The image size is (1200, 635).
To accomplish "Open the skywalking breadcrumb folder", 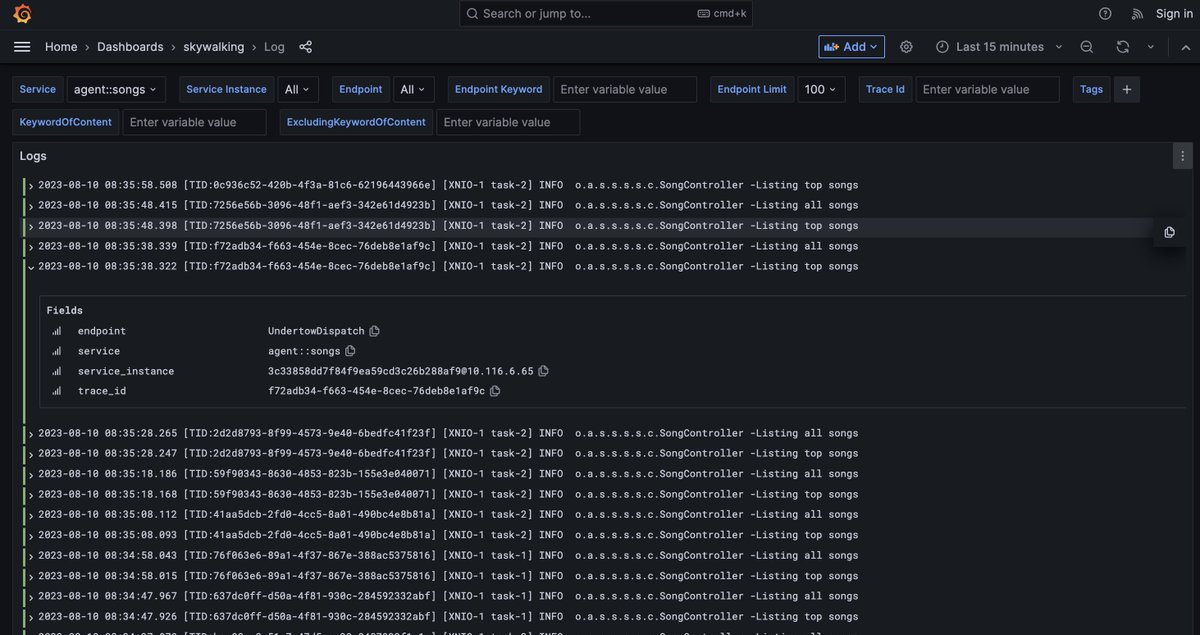I will tap(213, 47).
